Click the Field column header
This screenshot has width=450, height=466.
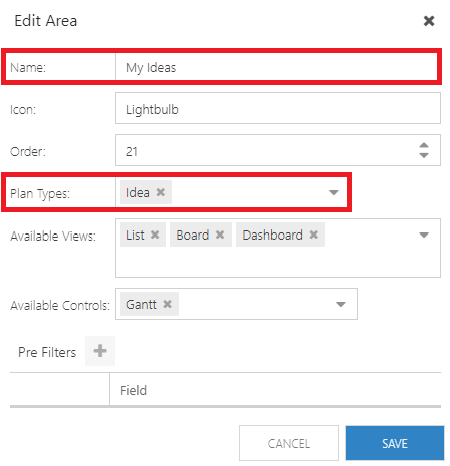[x=133, y=390]
